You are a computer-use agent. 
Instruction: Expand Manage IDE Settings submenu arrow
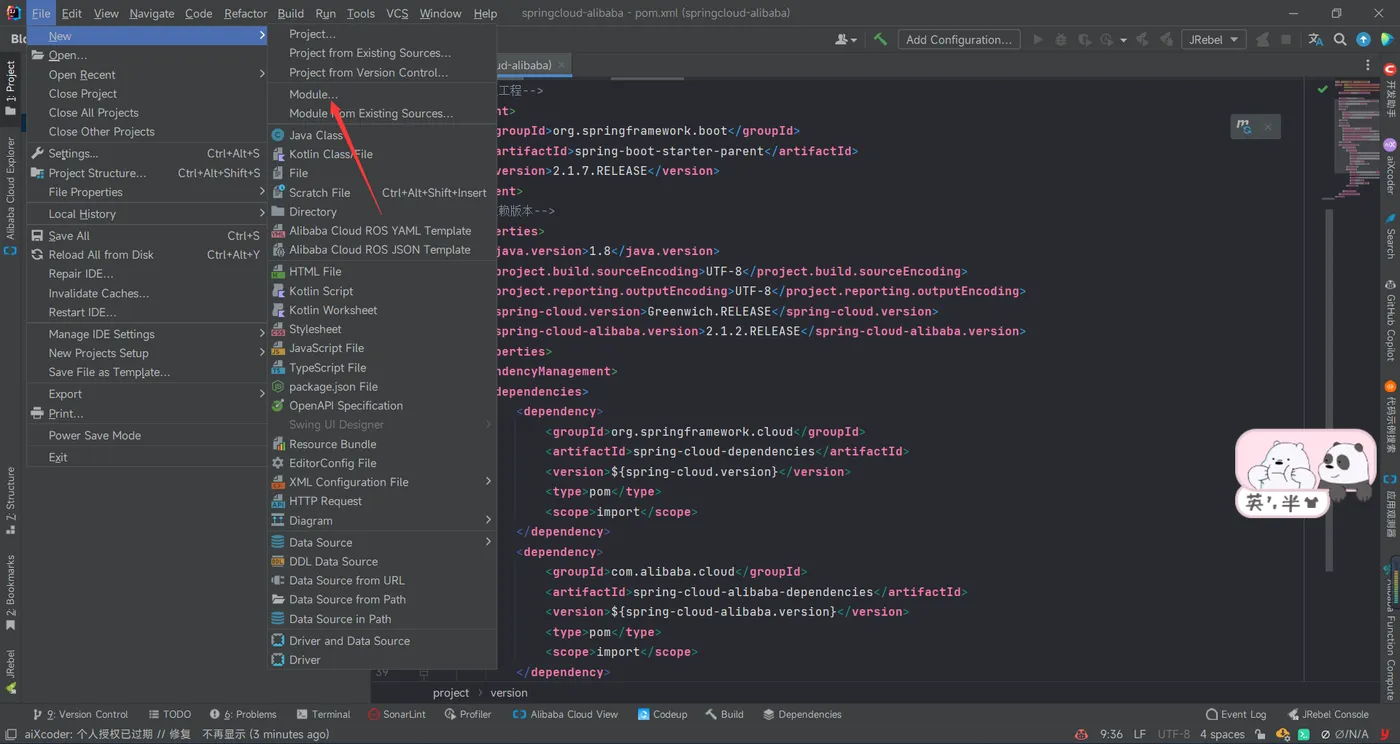(262, 333)
